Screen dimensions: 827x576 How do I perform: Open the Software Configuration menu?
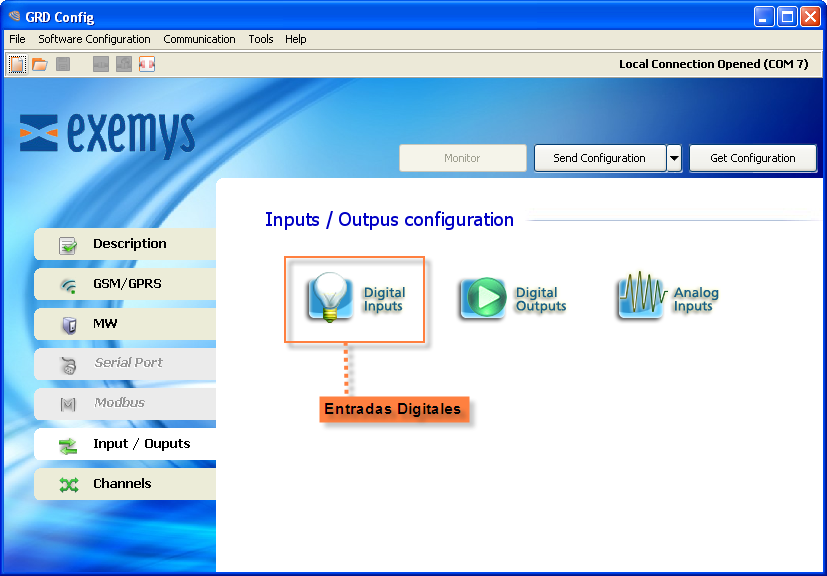[94, 39]
